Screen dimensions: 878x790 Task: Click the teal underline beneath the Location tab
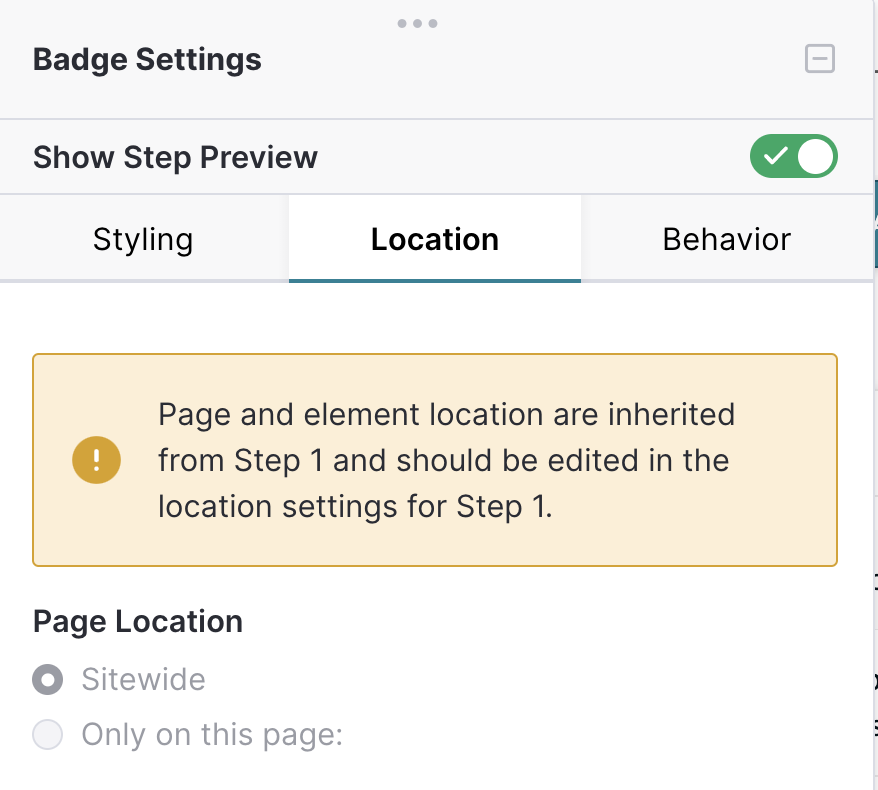tap(435, 281)
